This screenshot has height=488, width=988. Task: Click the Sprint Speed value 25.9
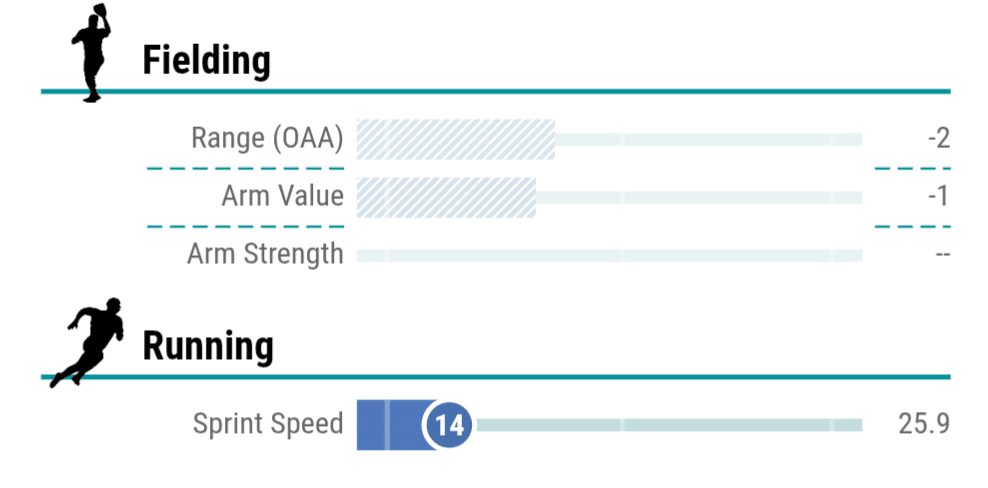click(x=922, y=424)
